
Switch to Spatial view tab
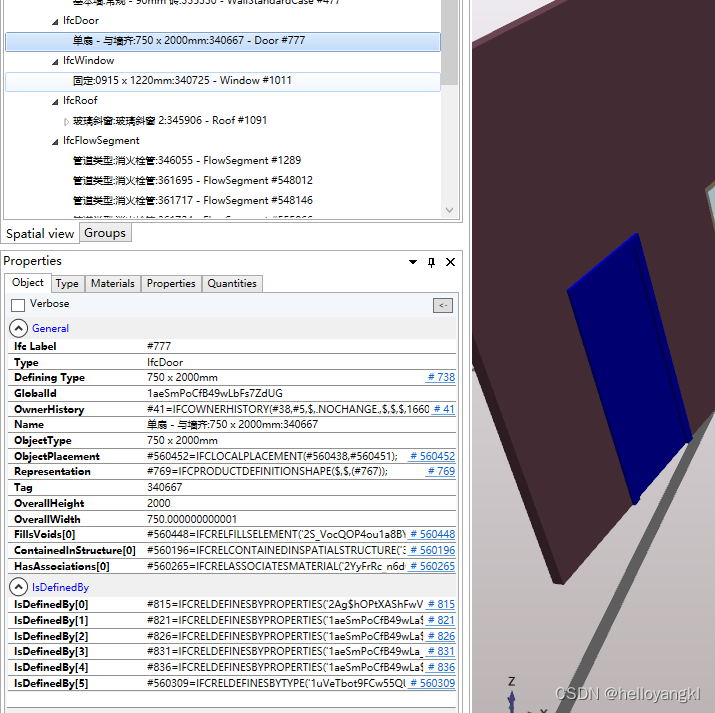[x=40, y=233]
